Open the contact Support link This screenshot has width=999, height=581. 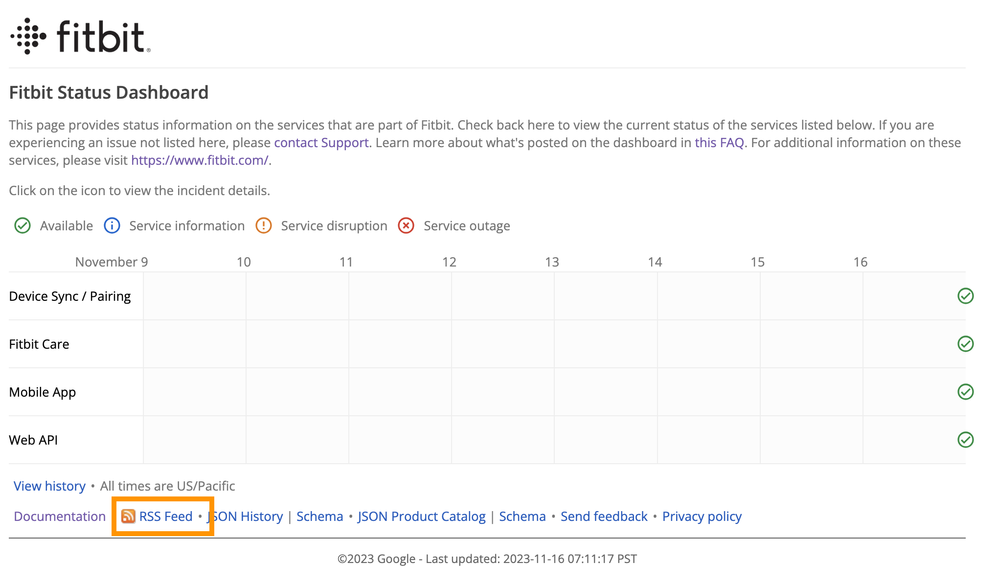[x=321, y=143]
